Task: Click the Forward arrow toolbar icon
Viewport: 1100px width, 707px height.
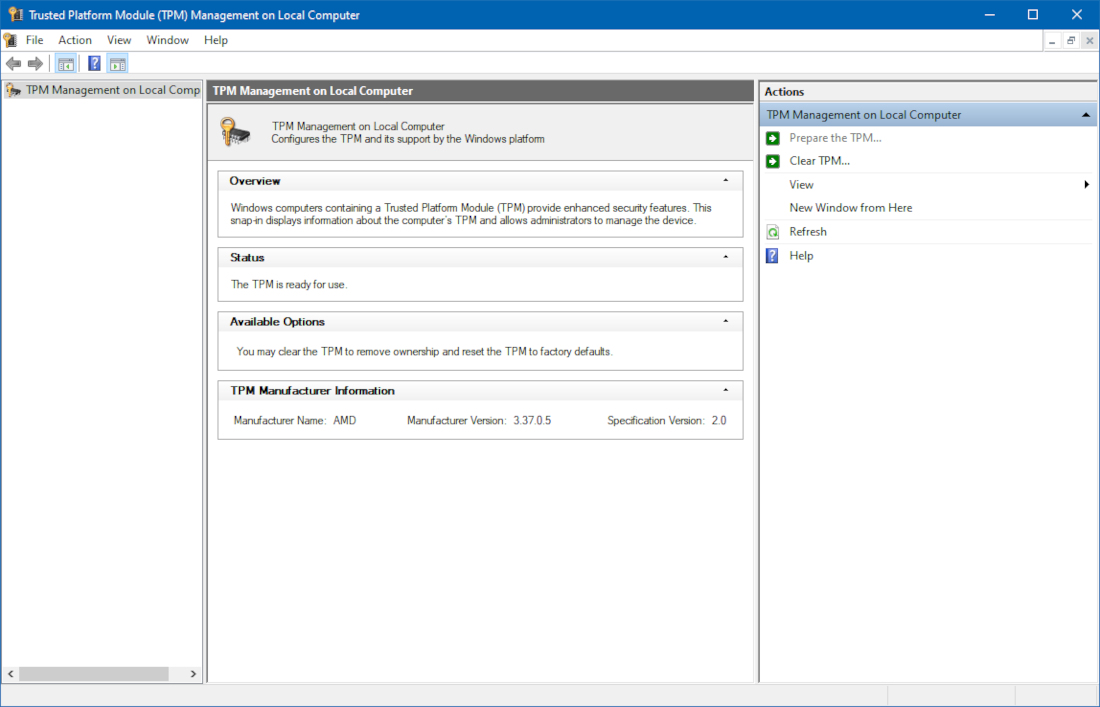Action: (35, 64)
